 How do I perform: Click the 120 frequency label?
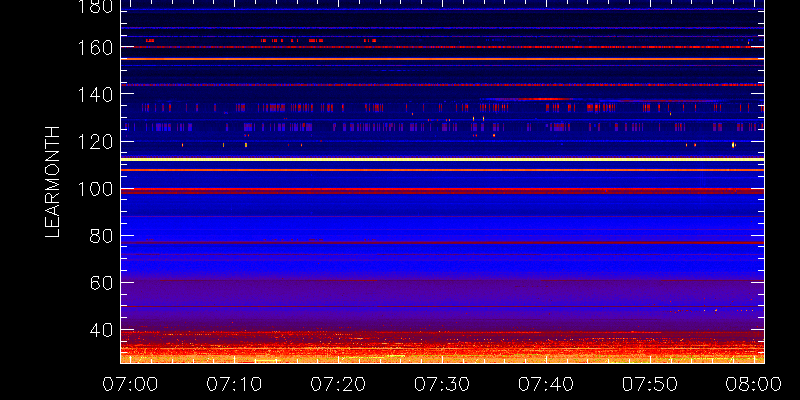pos(95,142)
